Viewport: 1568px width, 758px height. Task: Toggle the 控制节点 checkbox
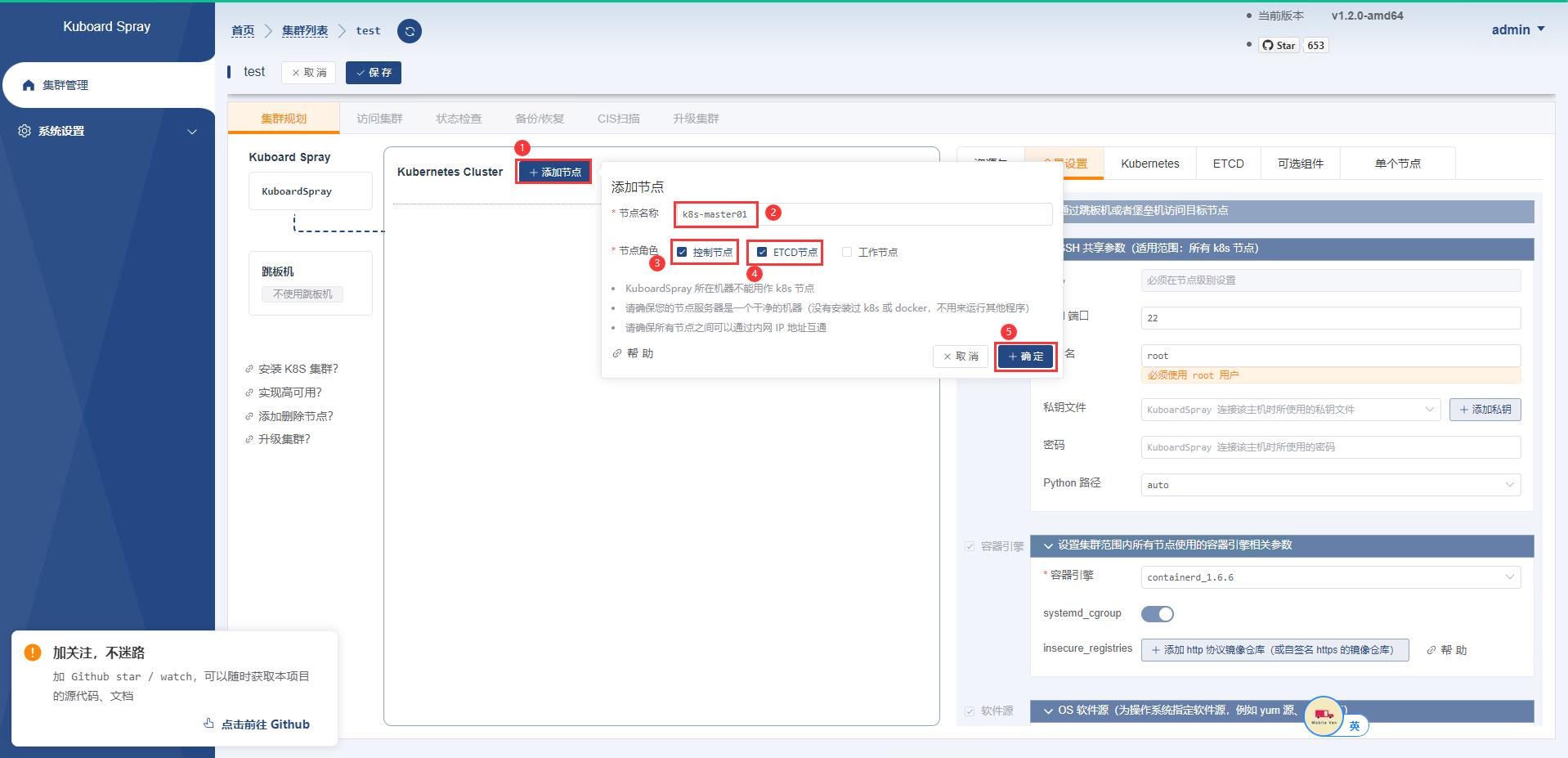click(682, 252)
